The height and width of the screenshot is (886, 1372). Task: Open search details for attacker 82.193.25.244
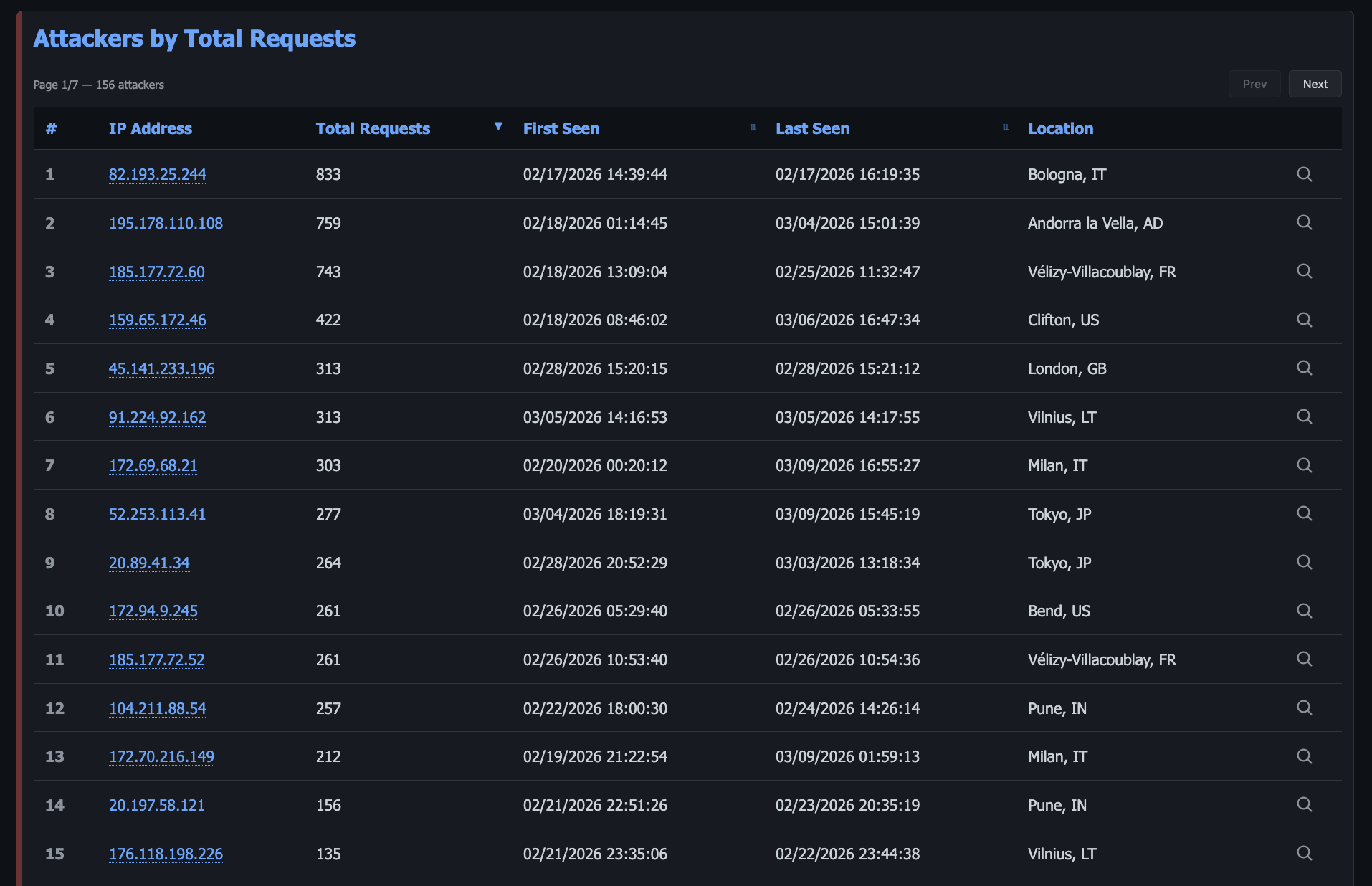pyautogui.click(x=1305, y=174)
